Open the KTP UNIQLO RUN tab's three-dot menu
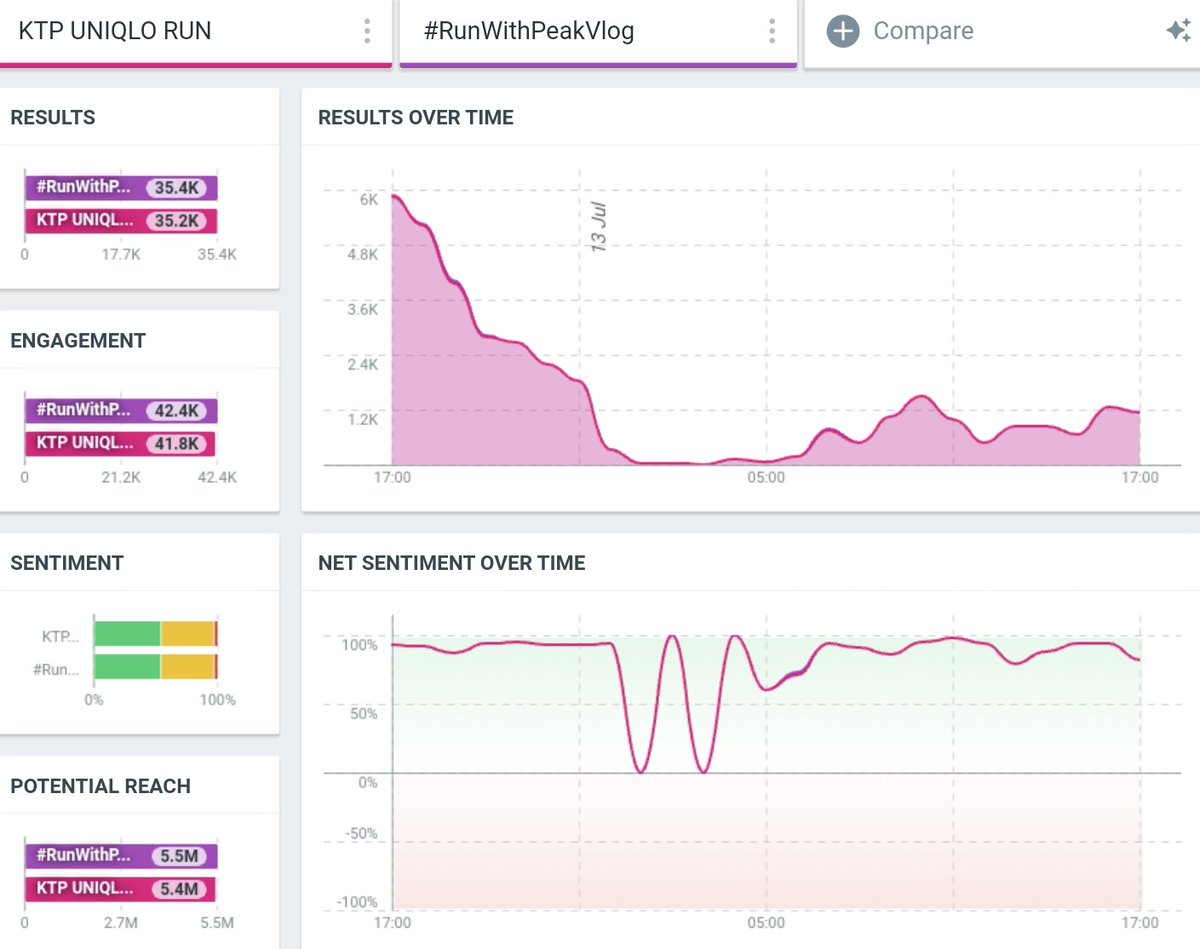Screen dimensions: 1200x949 click(368, 31)
